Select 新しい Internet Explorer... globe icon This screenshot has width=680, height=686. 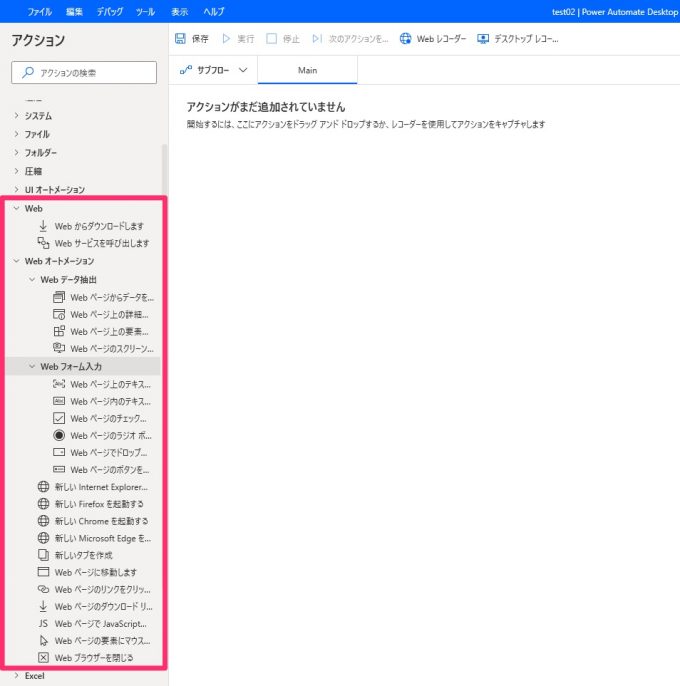pos(43,486)
